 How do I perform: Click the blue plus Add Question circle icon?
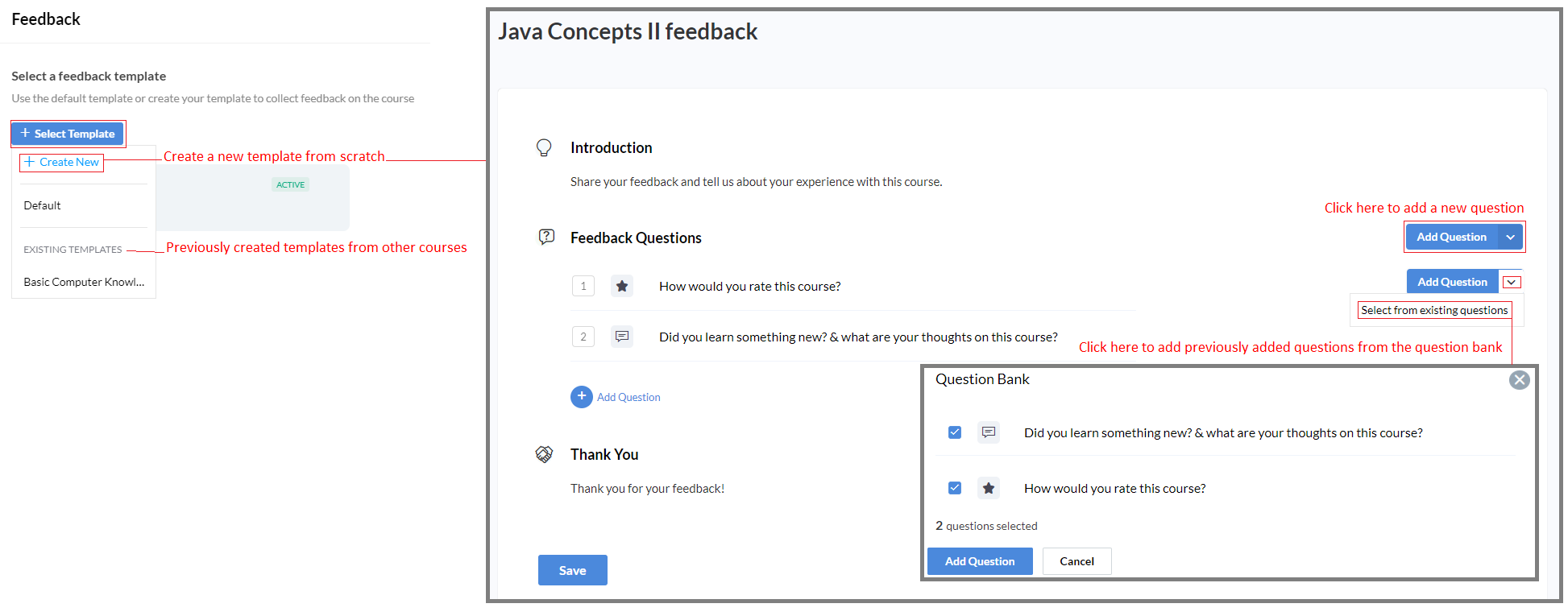(x=581, y=396)
